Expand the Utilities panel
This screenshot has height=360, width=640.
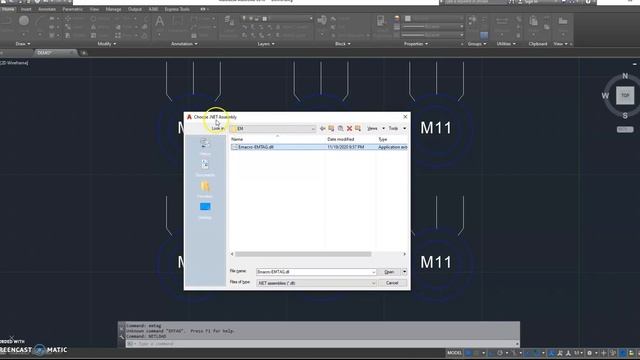point(506,44)
